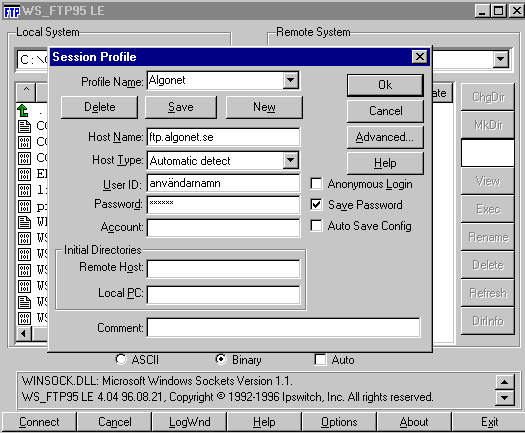The width and height of the screenshot is (525, 433).
Task: Save the session profile
Action: coord(181,107)
